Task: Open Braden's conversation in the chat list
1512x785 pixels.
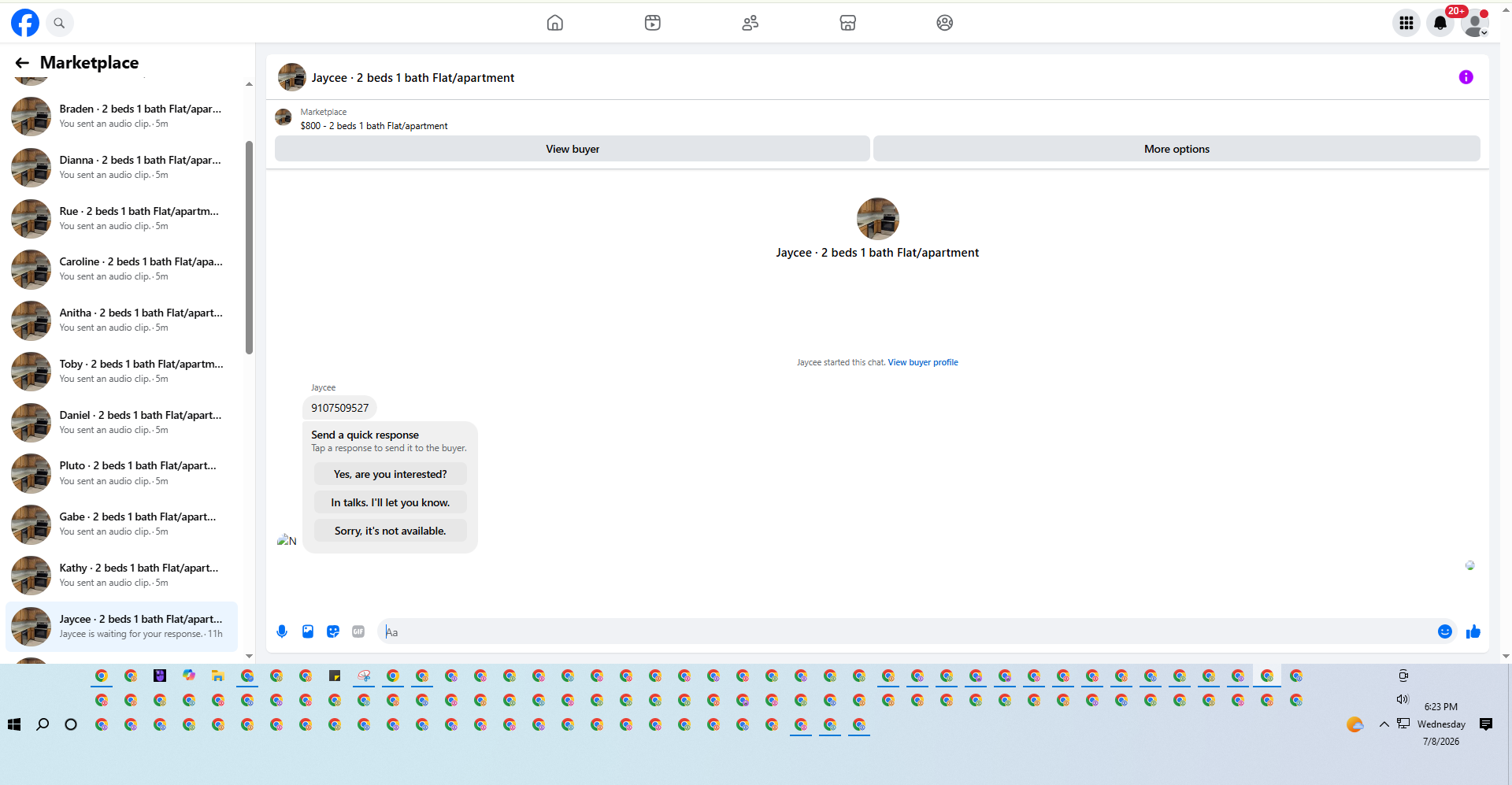Action: pyautogui.click(x=122, y=117)
